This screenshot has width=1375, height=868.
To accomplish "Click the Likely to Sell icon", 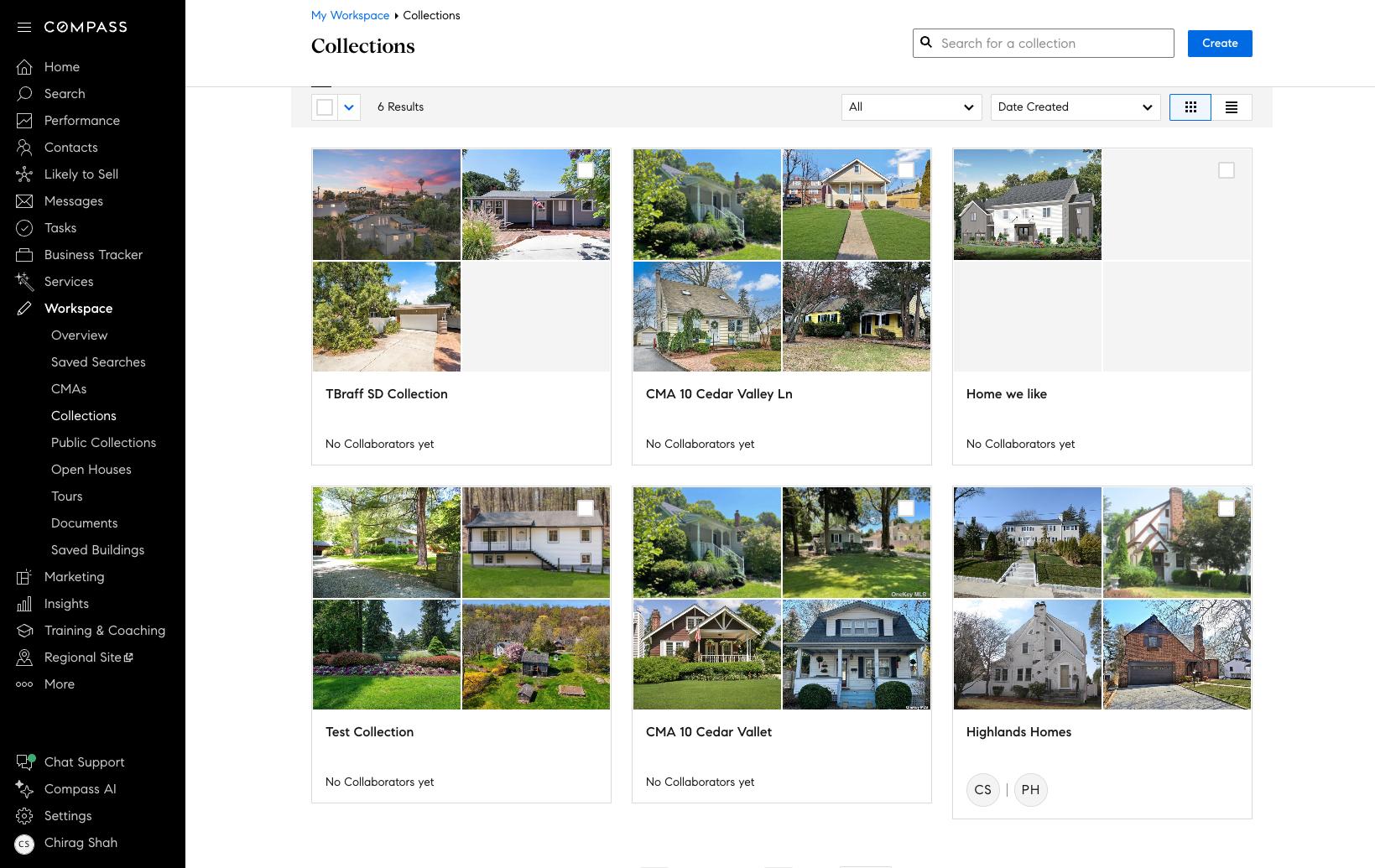I will click(24, 174).
